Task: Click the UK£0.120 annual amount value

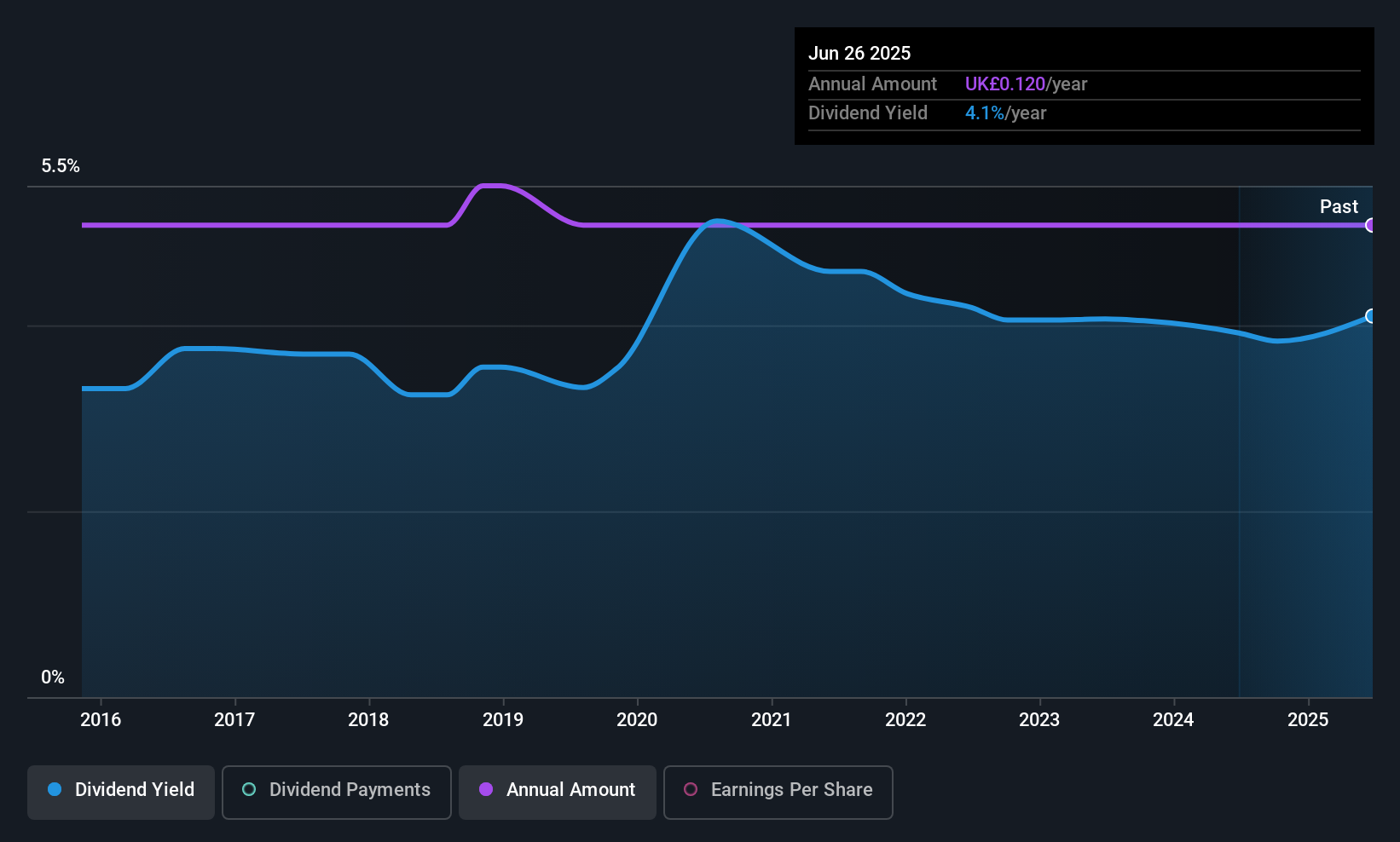Action: click(x=1005, y=84)
